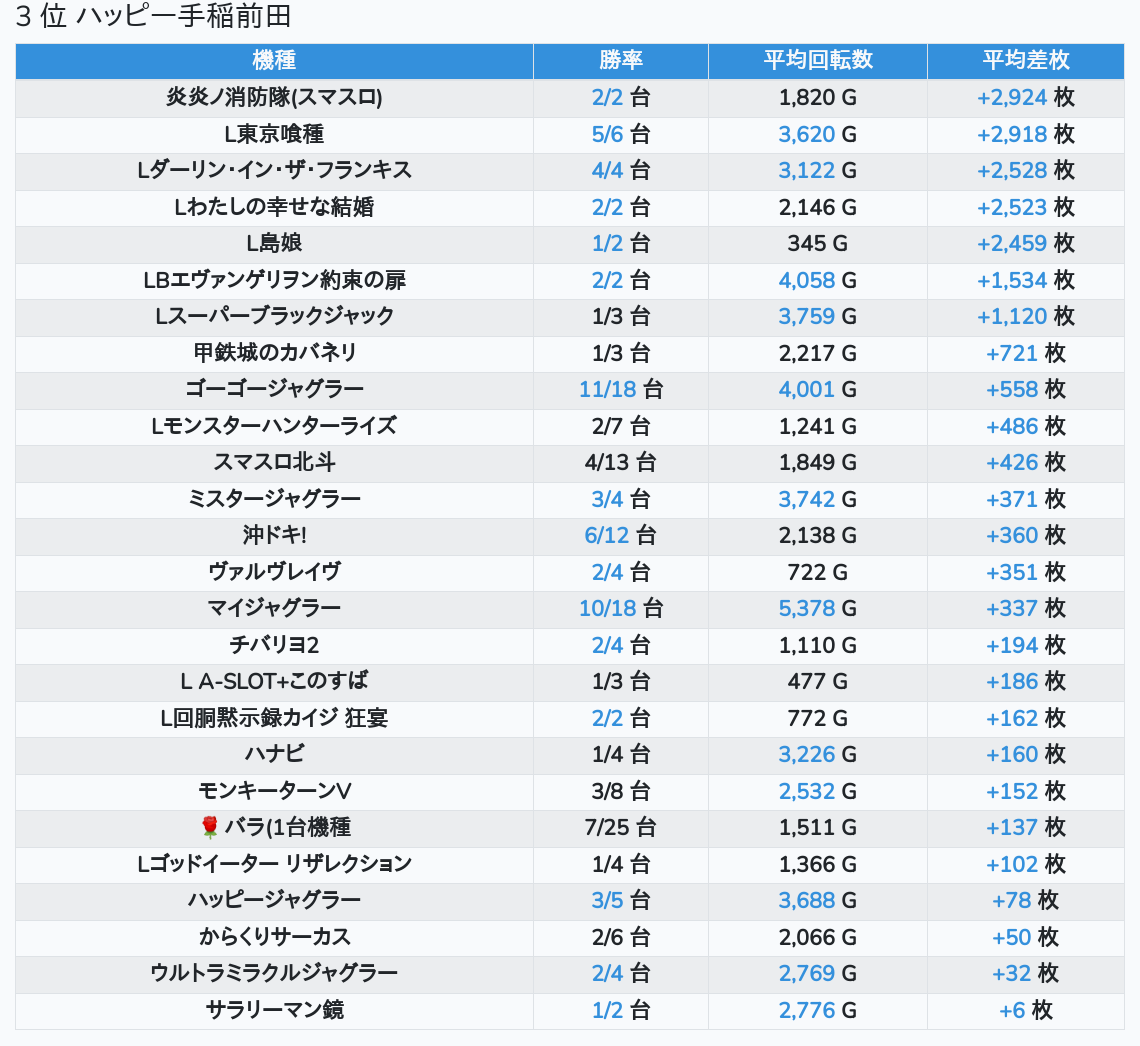Click the 2,776 G average spins value
Screen dimensions: 1140x1046
(818, 1010)
